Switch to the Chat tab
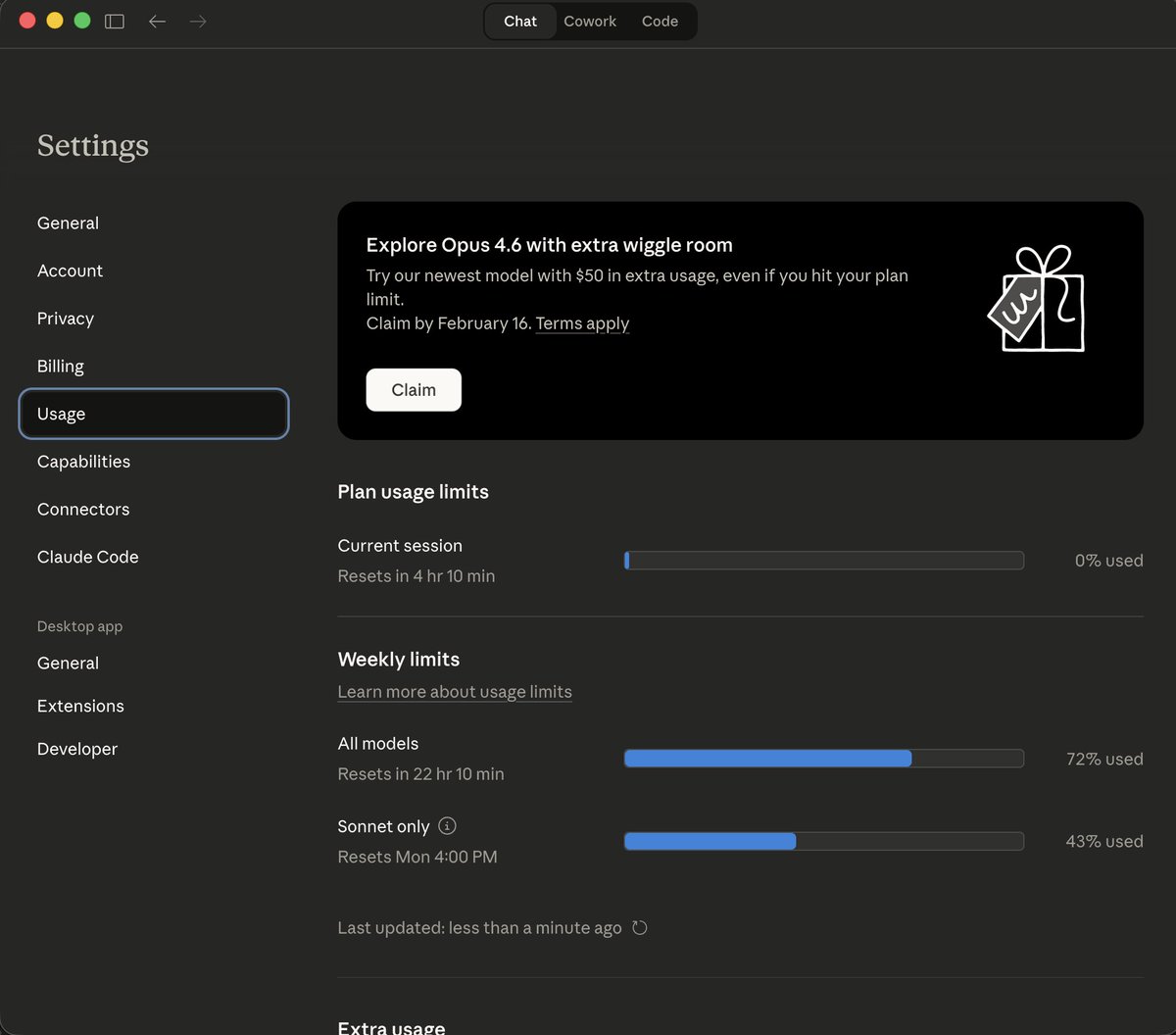Screen dimensions: 1176x1035 point(520,21)
